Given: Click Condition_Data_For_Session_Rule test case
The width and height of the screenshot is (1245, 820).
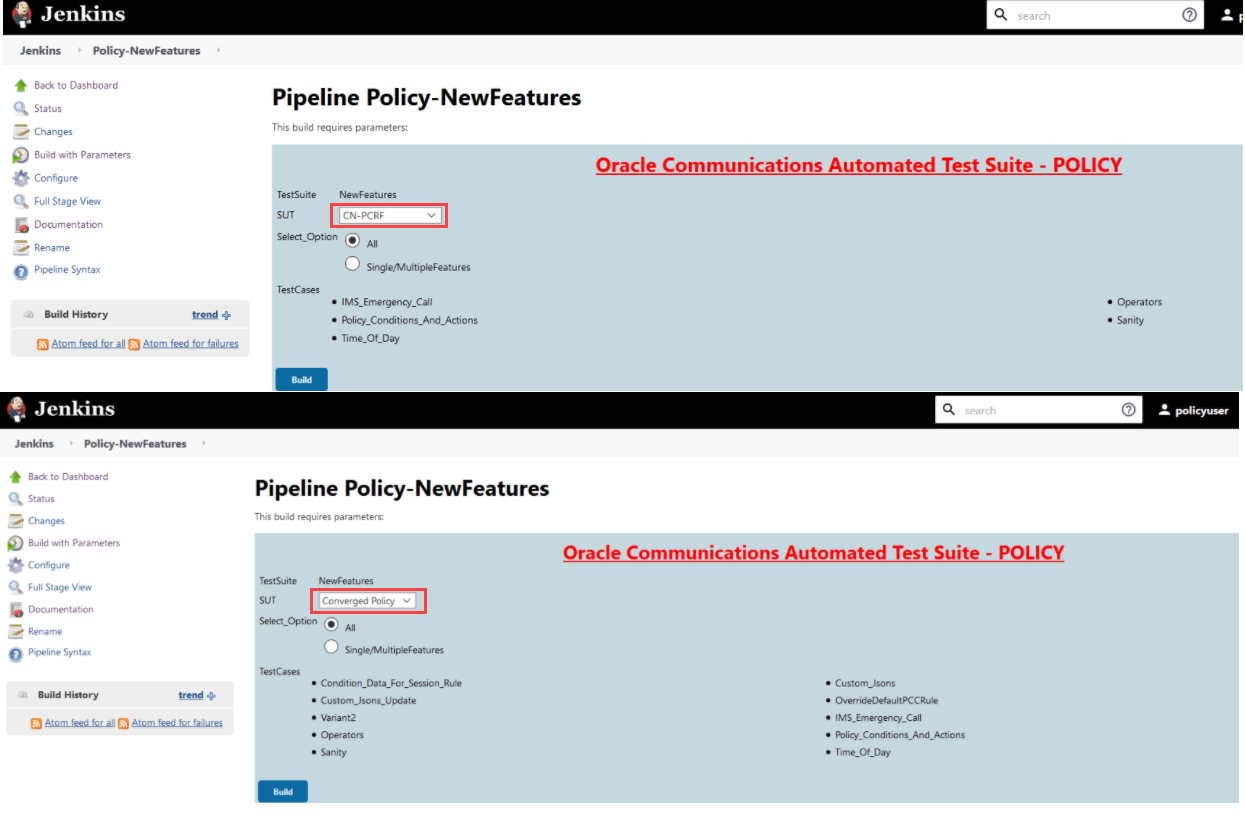Looking at the screenshot, I should click(x=391, y=683).
